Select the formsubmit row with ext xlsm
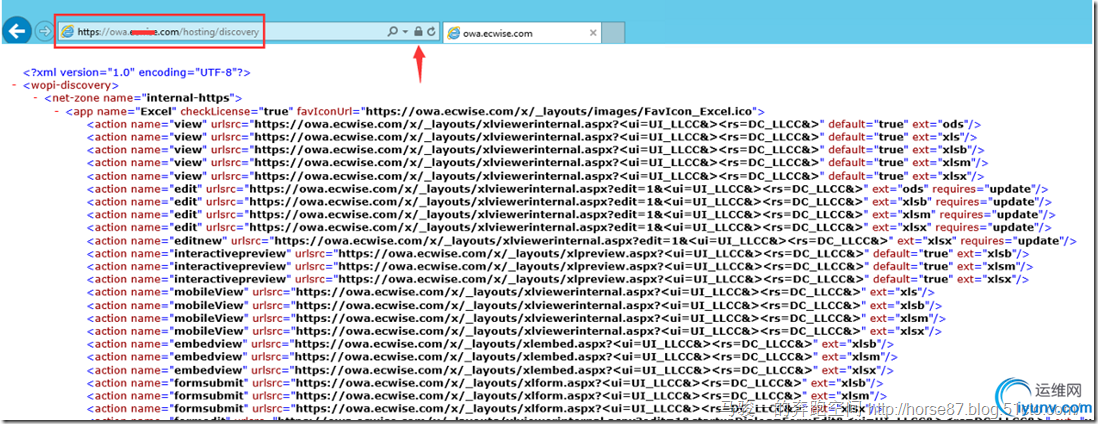Image resolution: width=1098 pixels, height=424 pixels. coord(487,396)
